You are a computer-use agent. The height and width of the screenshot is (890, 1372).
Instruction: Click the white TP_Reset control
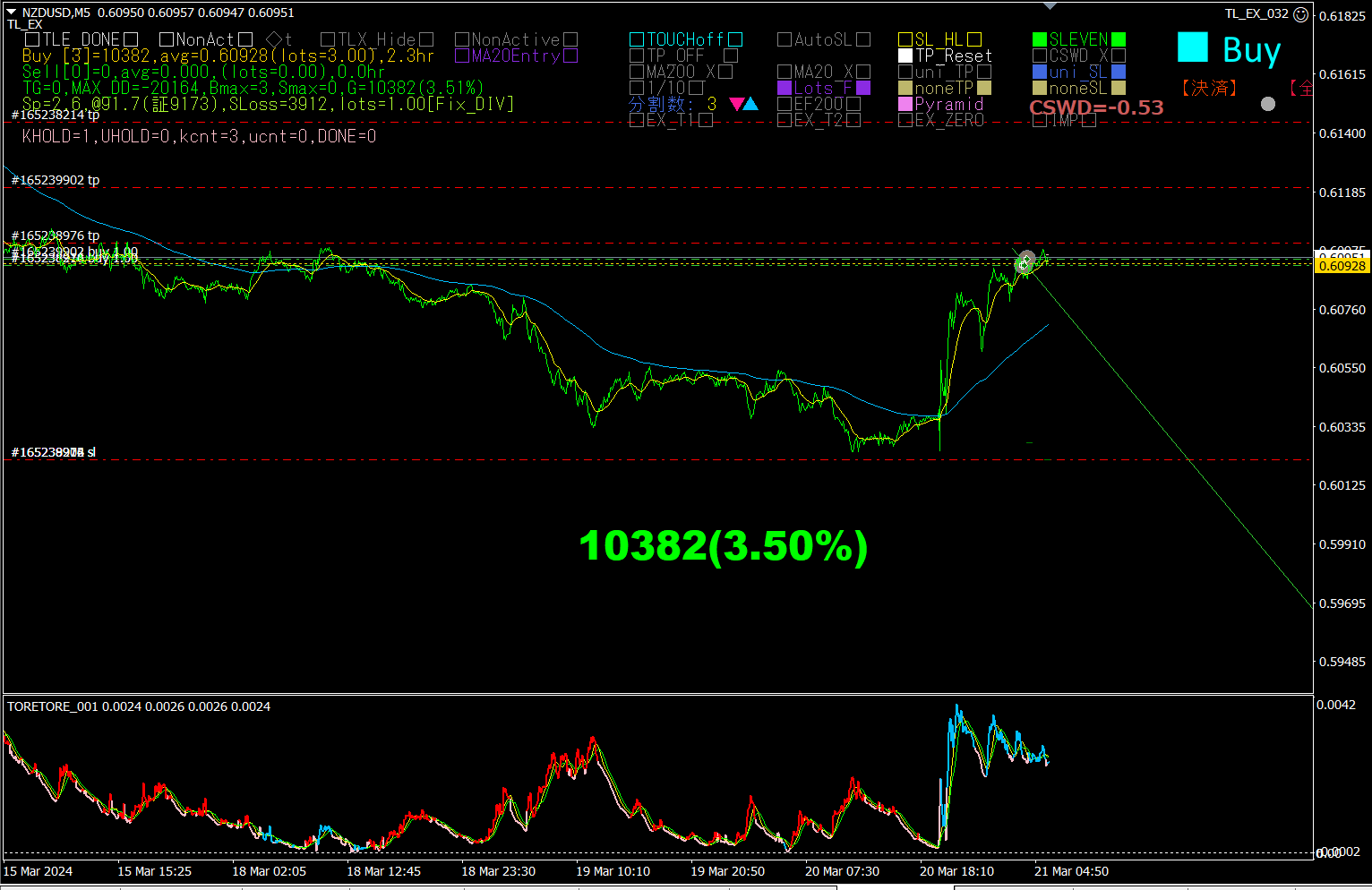point(945,56)
